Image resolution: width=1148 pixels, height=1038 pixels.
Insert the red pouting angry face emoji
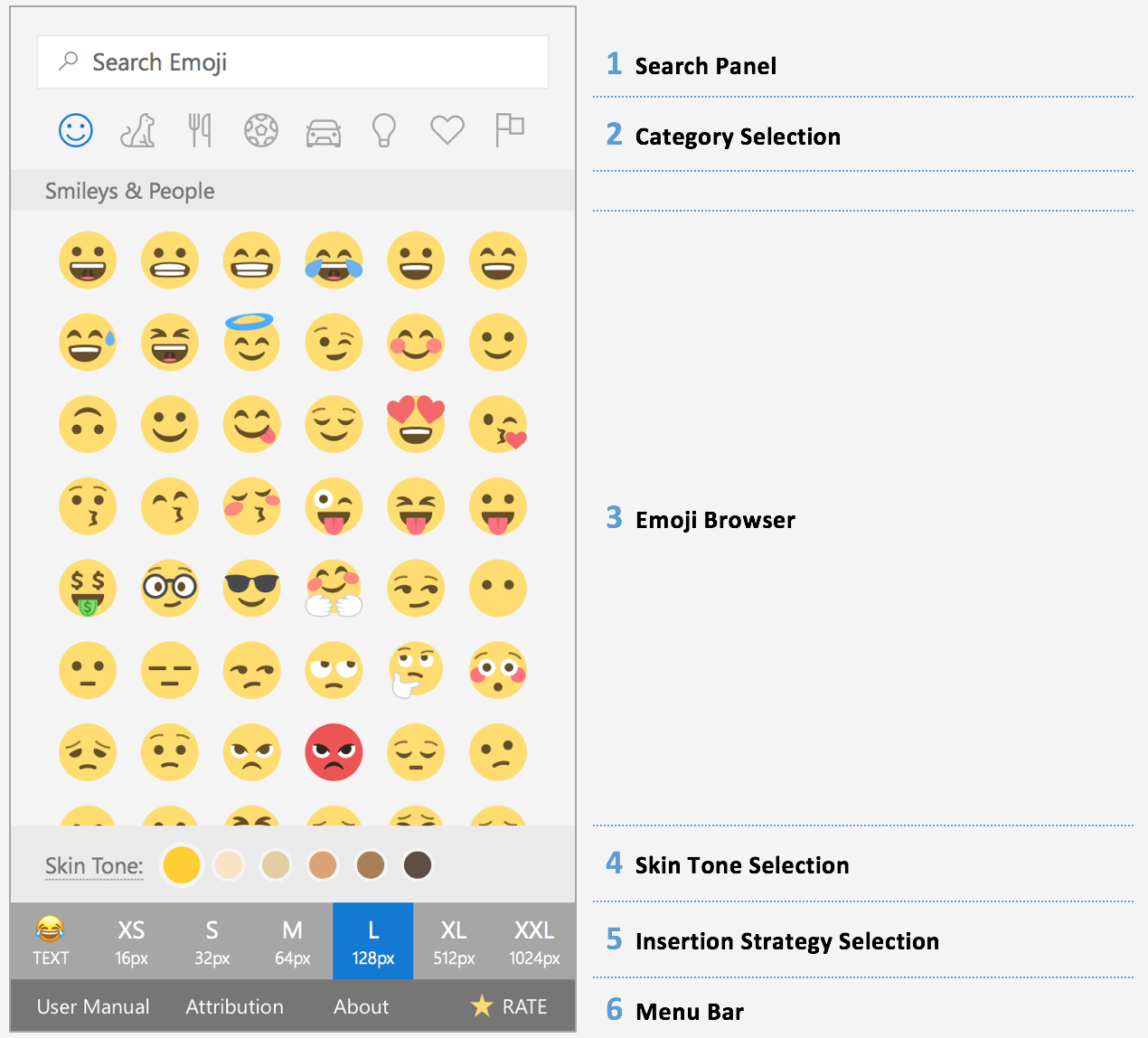(334, 752)
